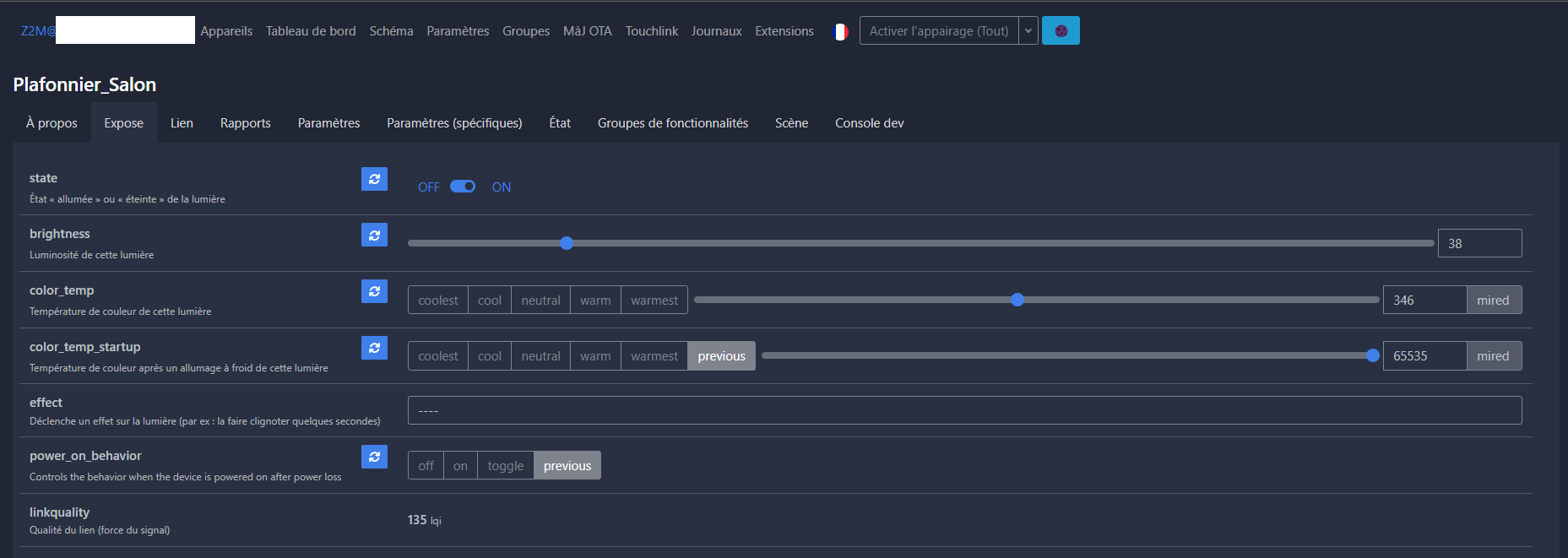
Task: Set color_temp to warm
Action: (595, 300)
